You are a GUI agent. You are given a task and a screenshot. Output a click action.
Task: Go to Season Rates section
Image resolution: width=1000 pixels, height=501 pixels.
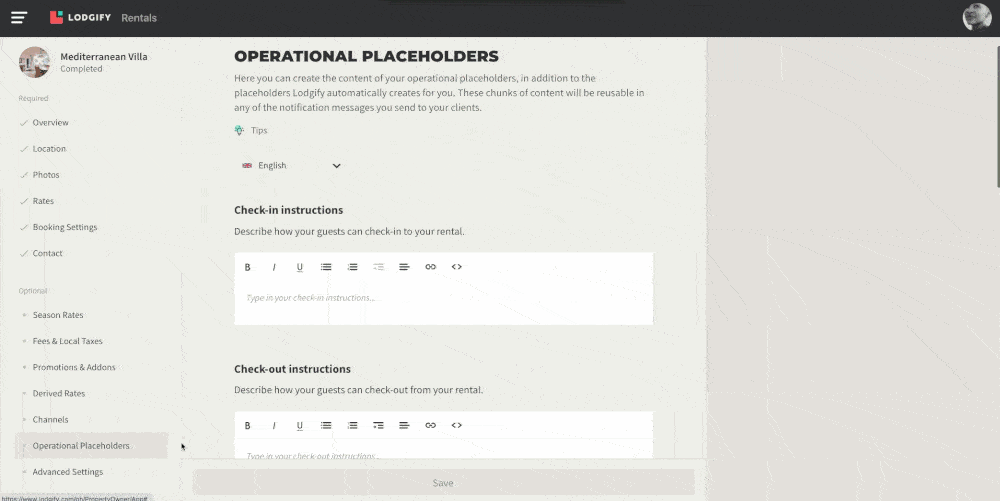click(x=58, y=315)
